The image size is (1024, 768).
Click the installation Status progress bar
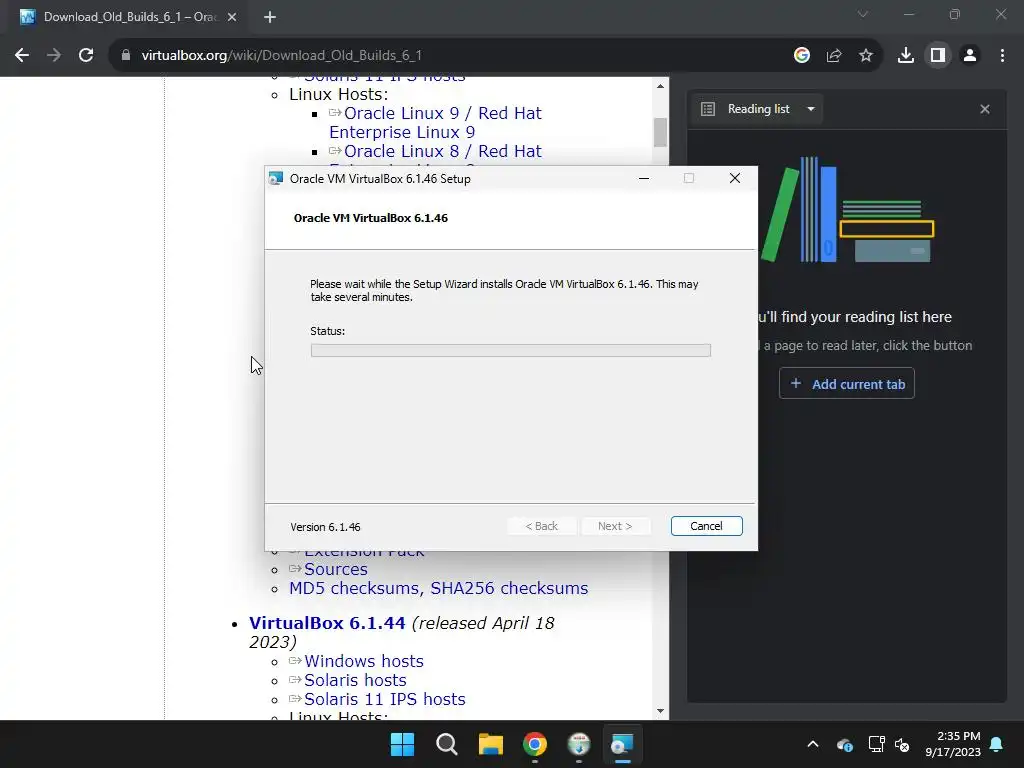pyautogui.click(x=511, y=351)
